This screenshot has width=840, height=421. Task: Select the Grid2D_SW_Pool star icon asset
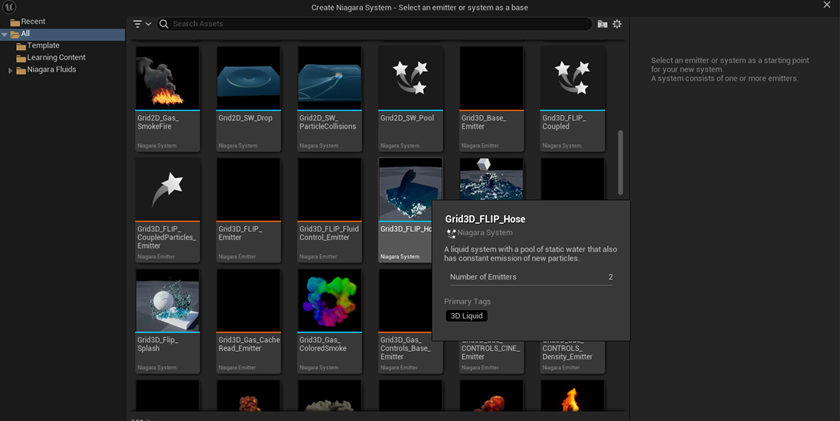coord(411,79)
